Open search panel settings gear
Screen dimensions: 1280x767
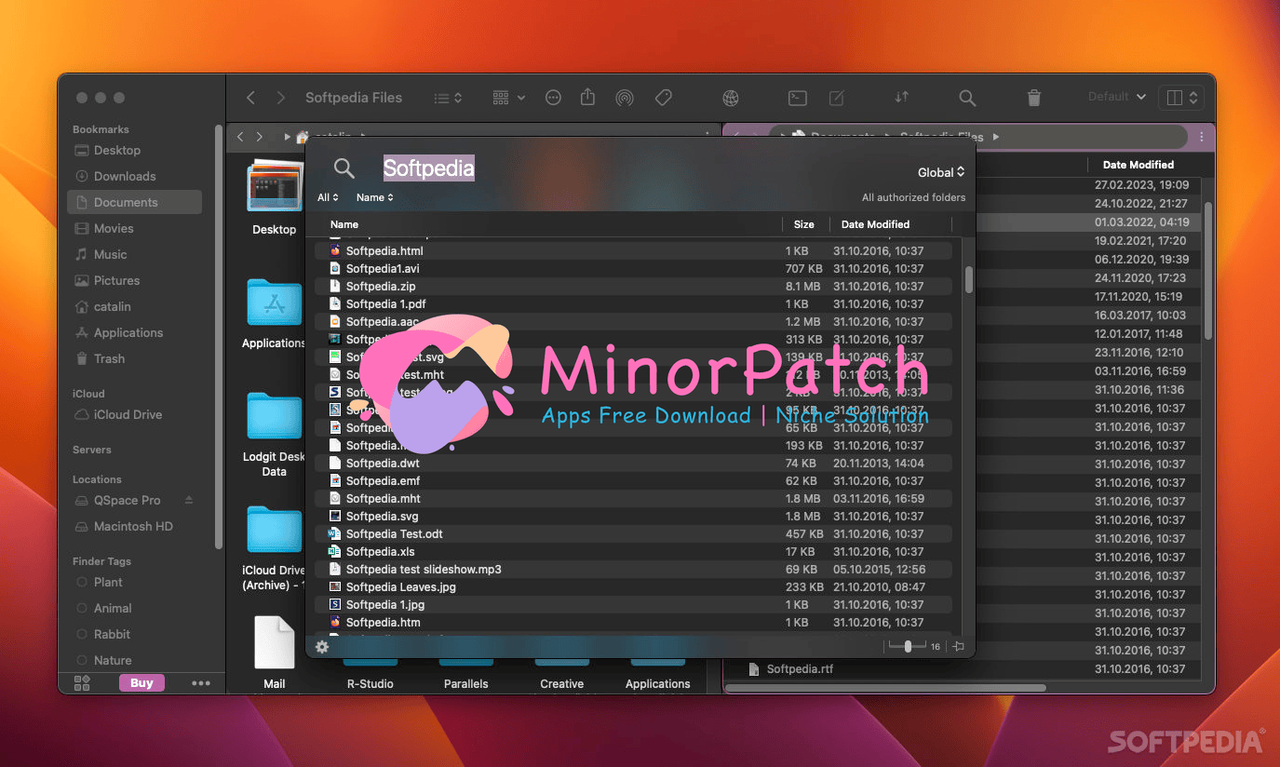coord(322,647)
